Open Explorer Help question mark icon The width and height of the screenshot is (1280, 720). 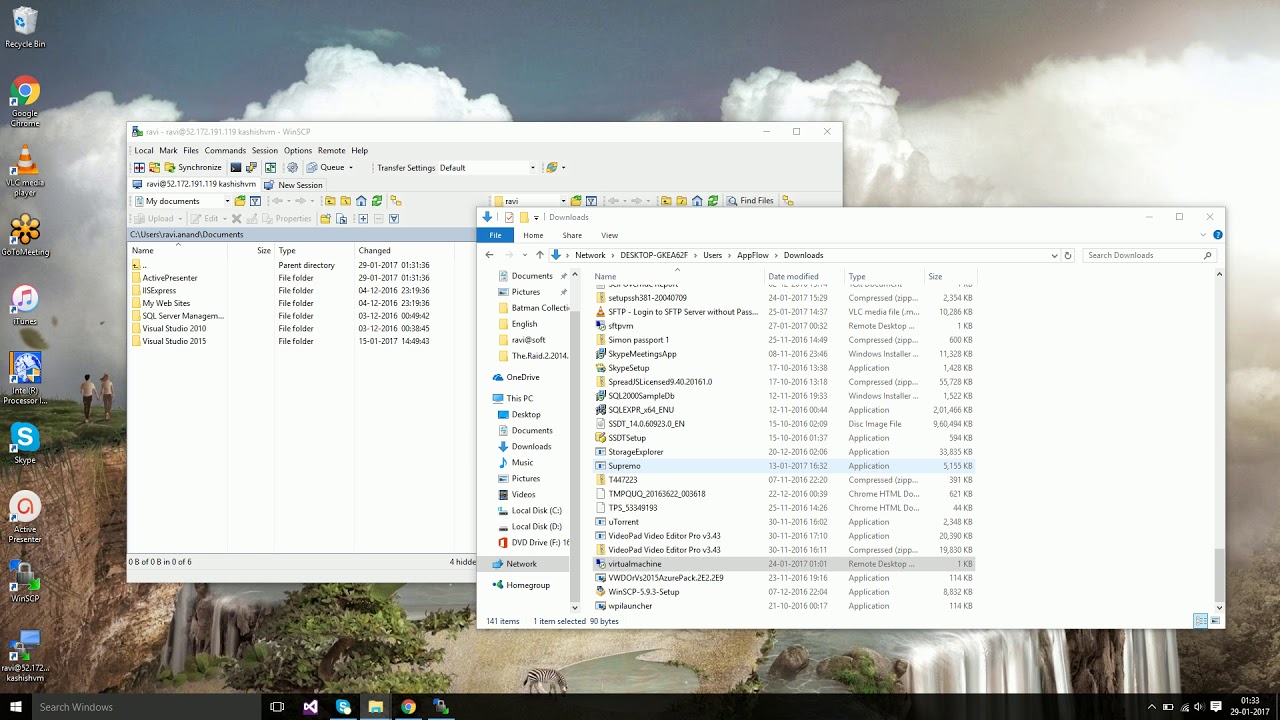1218,235
